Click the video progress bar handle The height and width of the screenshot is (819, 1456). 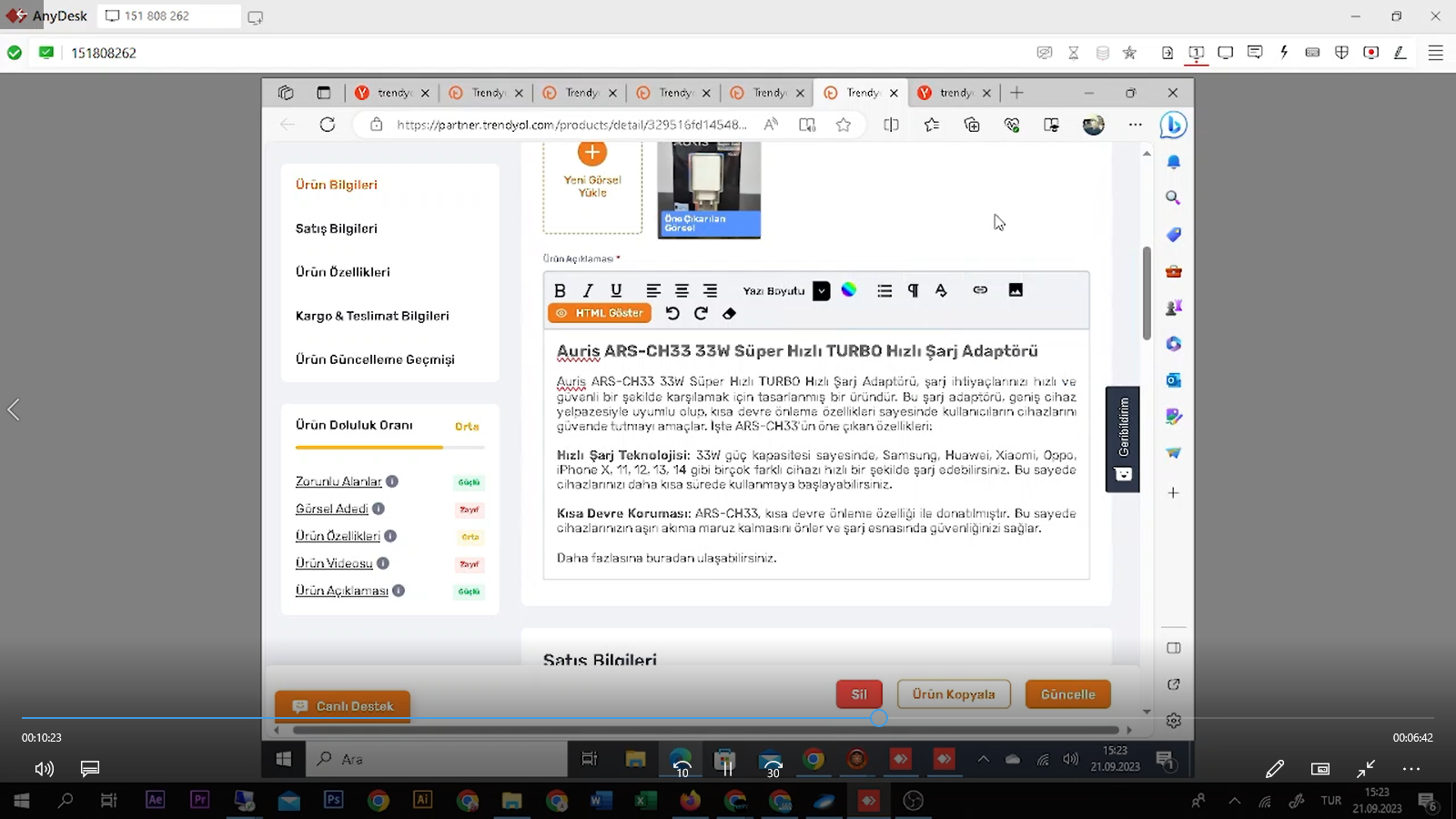coord(879,718)
